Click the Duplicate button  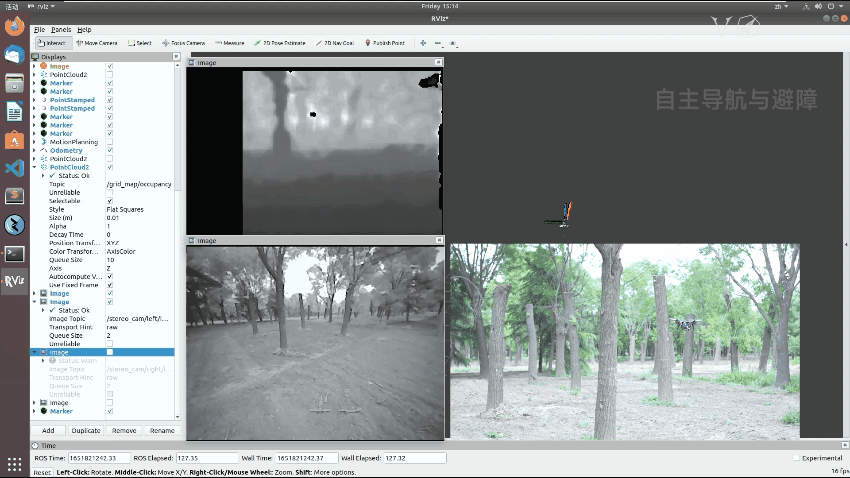point(86,430)
